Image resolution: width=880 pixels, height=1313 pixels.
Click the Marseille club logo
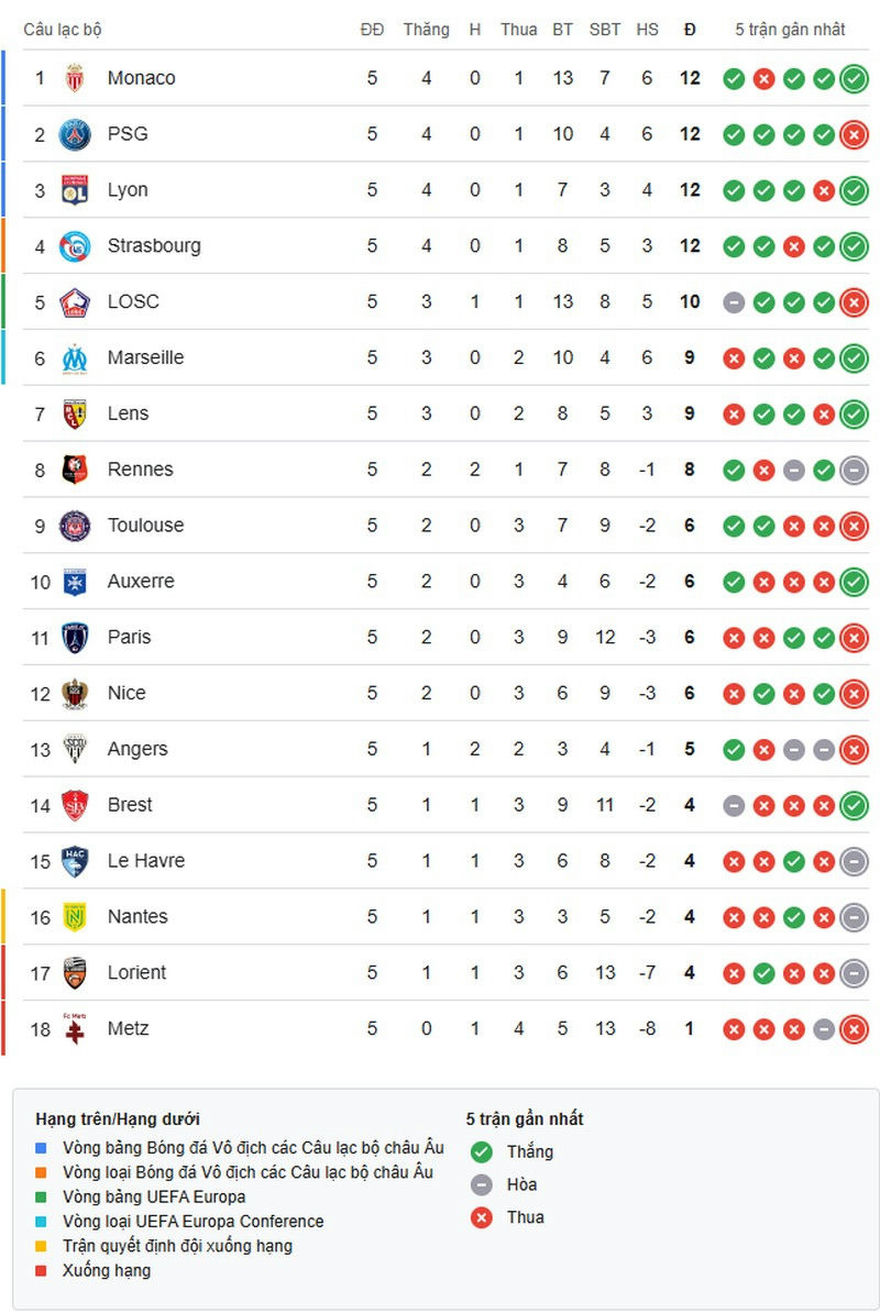75,358
